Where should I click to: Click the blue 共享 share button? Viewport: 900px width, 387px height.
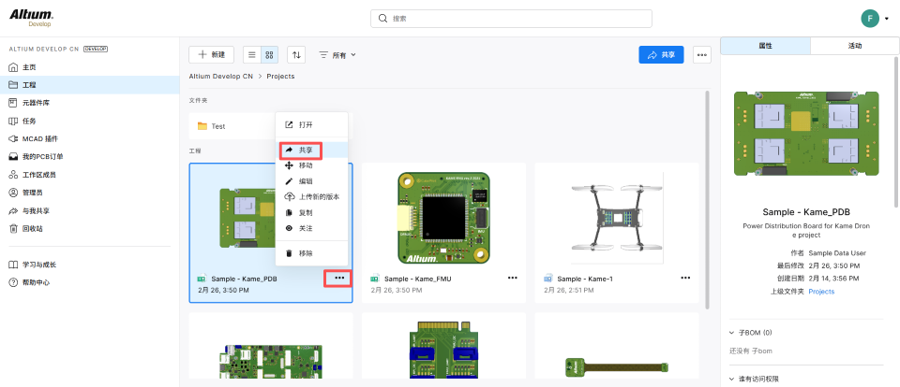coord(661,55)
